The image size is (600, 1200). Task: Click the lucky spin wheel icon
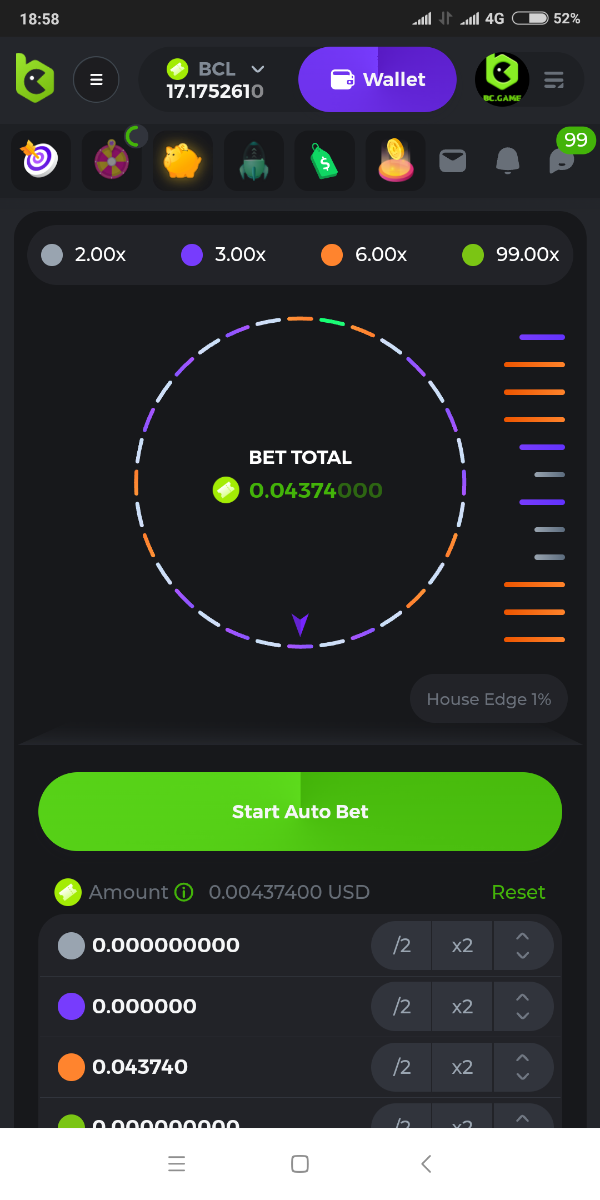point(111,160)
